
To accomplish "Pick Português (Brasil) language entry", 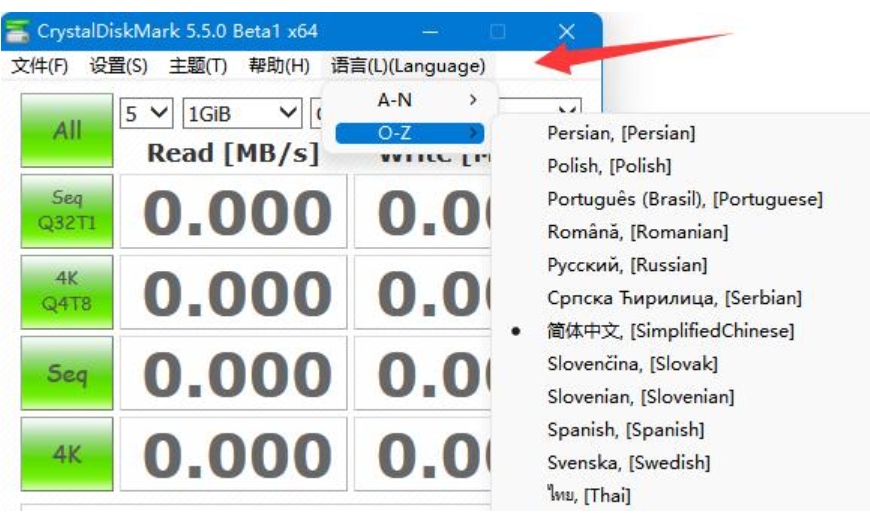I will (684, 199).
